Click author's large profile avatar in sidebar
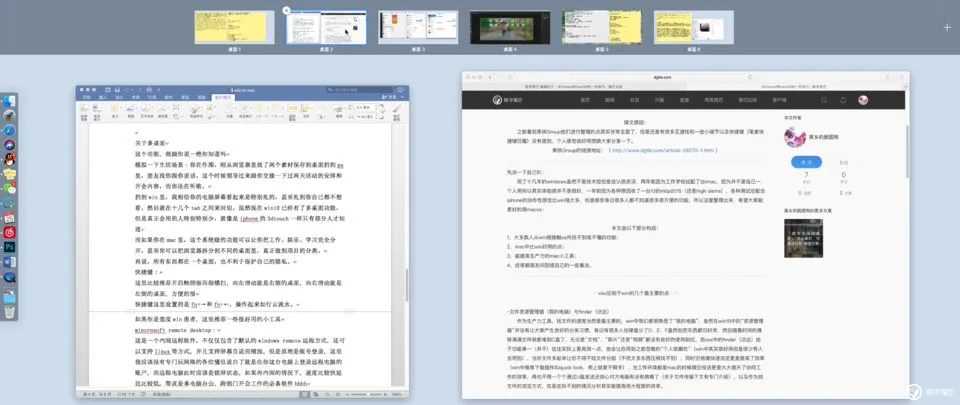Screen dimensions: 960x405 tap(795, 137)
